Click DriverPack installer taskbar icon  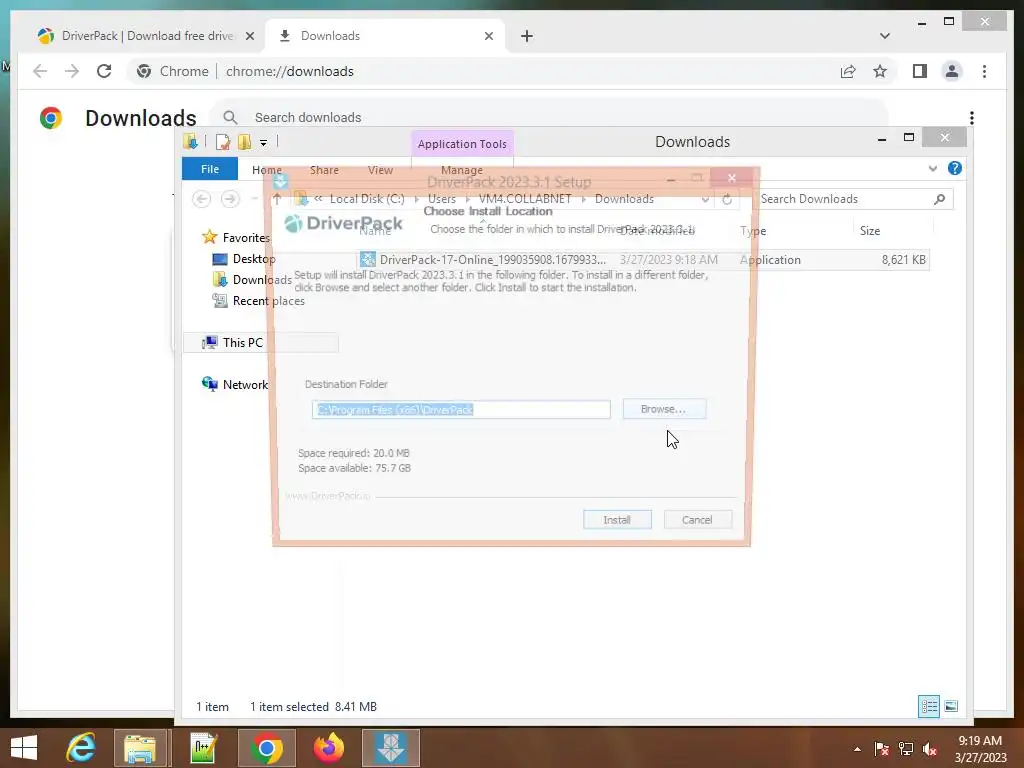coord(391,748)
